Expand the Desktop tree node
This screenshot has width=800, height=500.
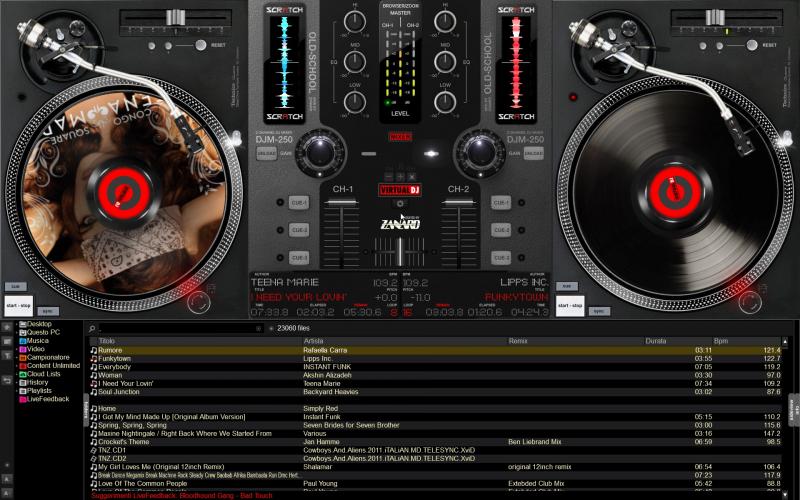click(16, 324)
